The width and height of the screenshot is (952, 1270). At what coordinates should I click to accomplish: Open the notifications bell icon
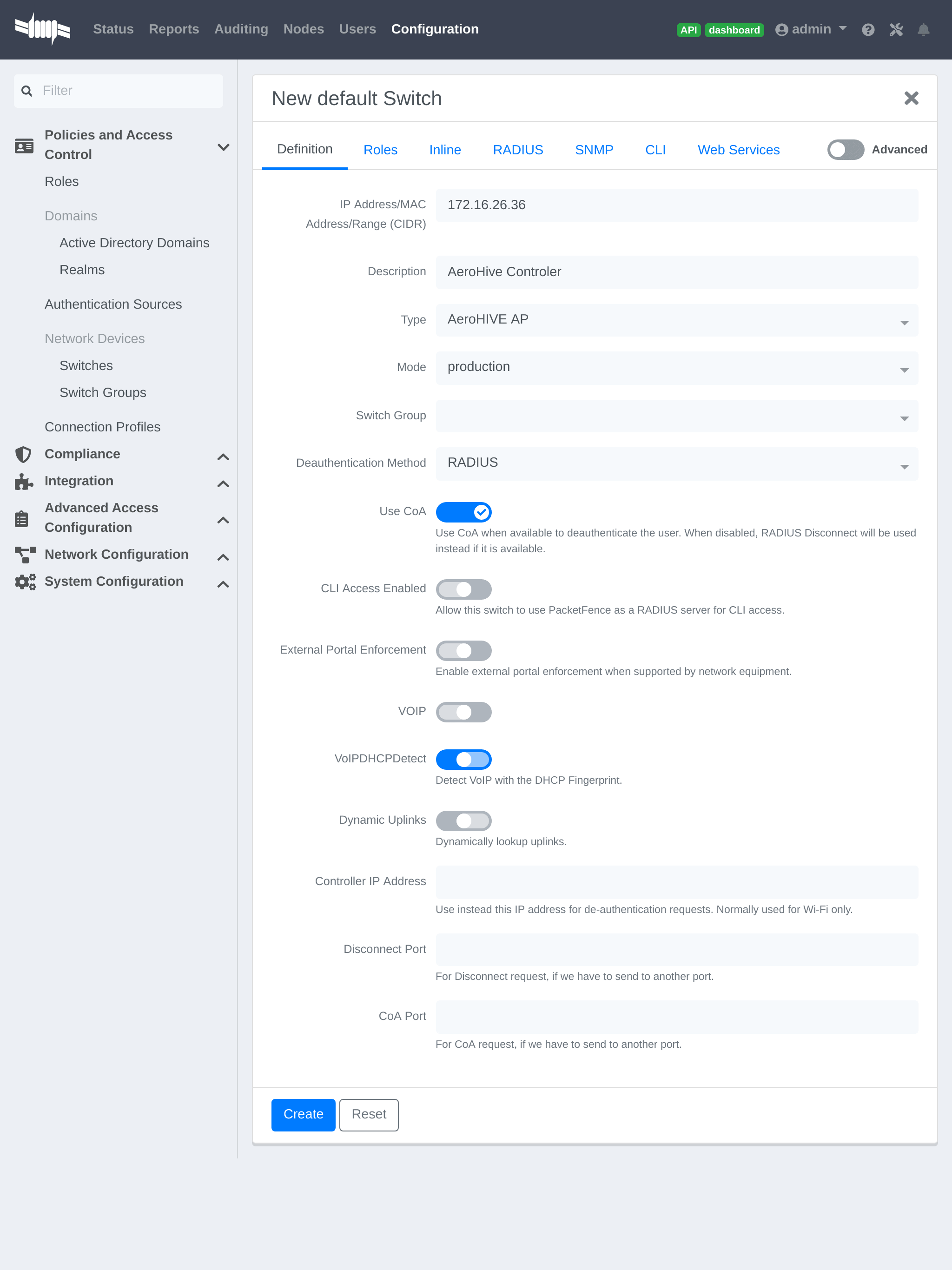click(x=923, y=30)
